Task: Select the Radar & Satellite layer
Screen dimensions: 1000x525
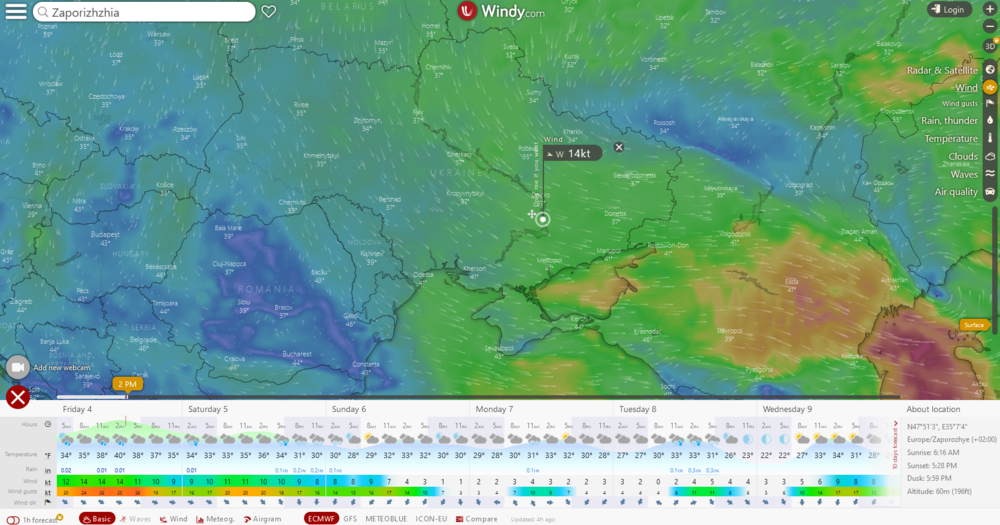Action: [x=990, y=70]
